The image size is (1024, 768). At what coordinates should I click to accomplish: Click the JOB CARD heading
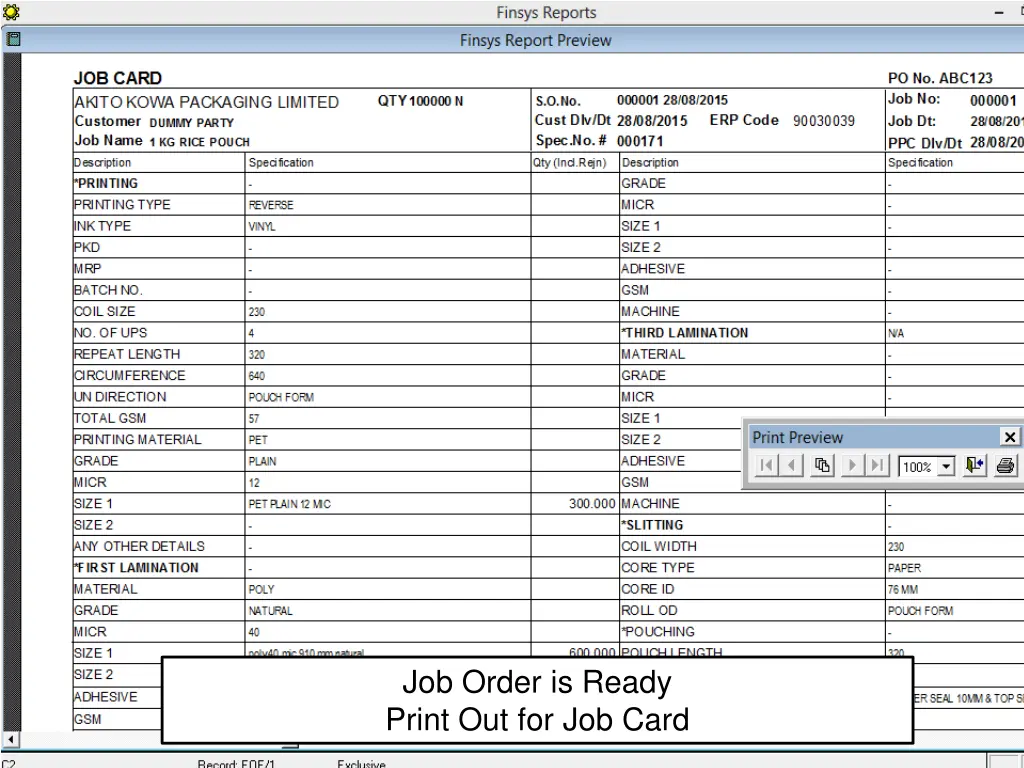[118, 78]
